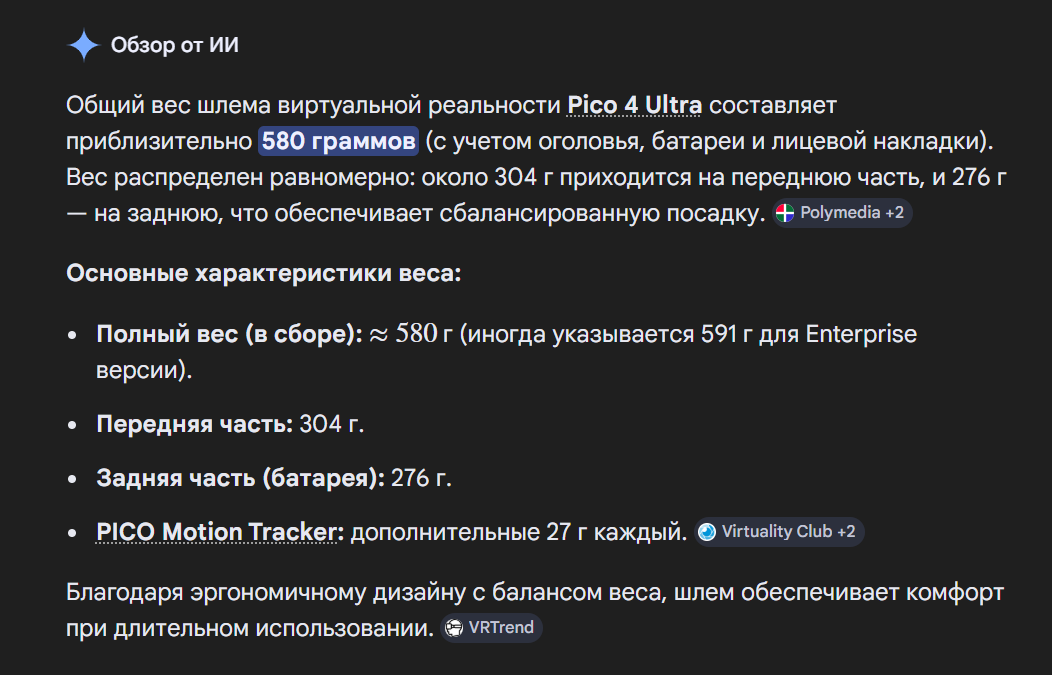1052x675 pixels.
Task: Expand the Polymedia +2 sources label
Action: [842, 213]
